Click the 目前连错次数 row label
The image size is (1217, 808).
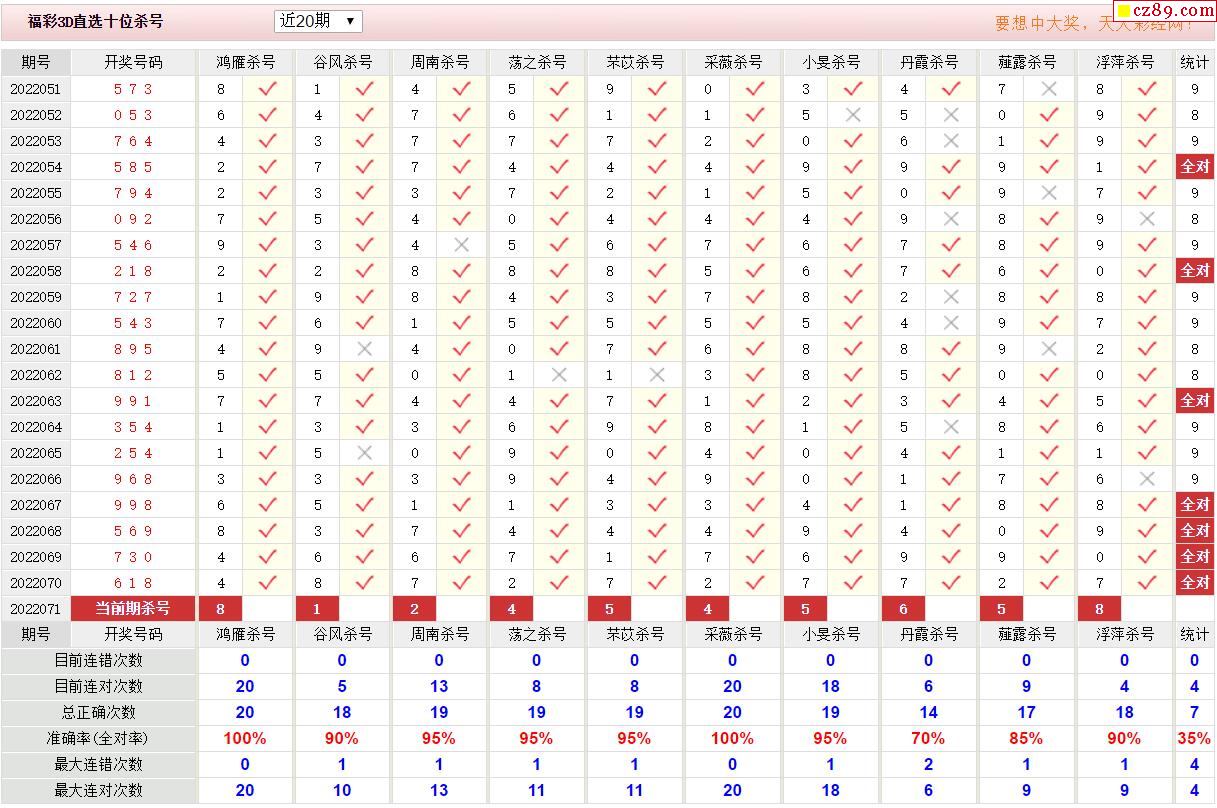(x=99, y=661)
